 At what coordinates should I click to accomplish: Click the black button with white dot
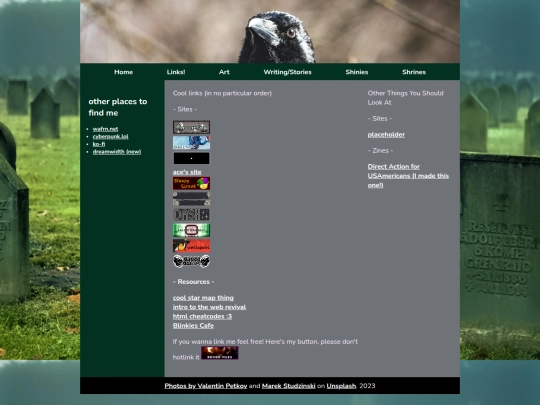[x=191, y=158]
